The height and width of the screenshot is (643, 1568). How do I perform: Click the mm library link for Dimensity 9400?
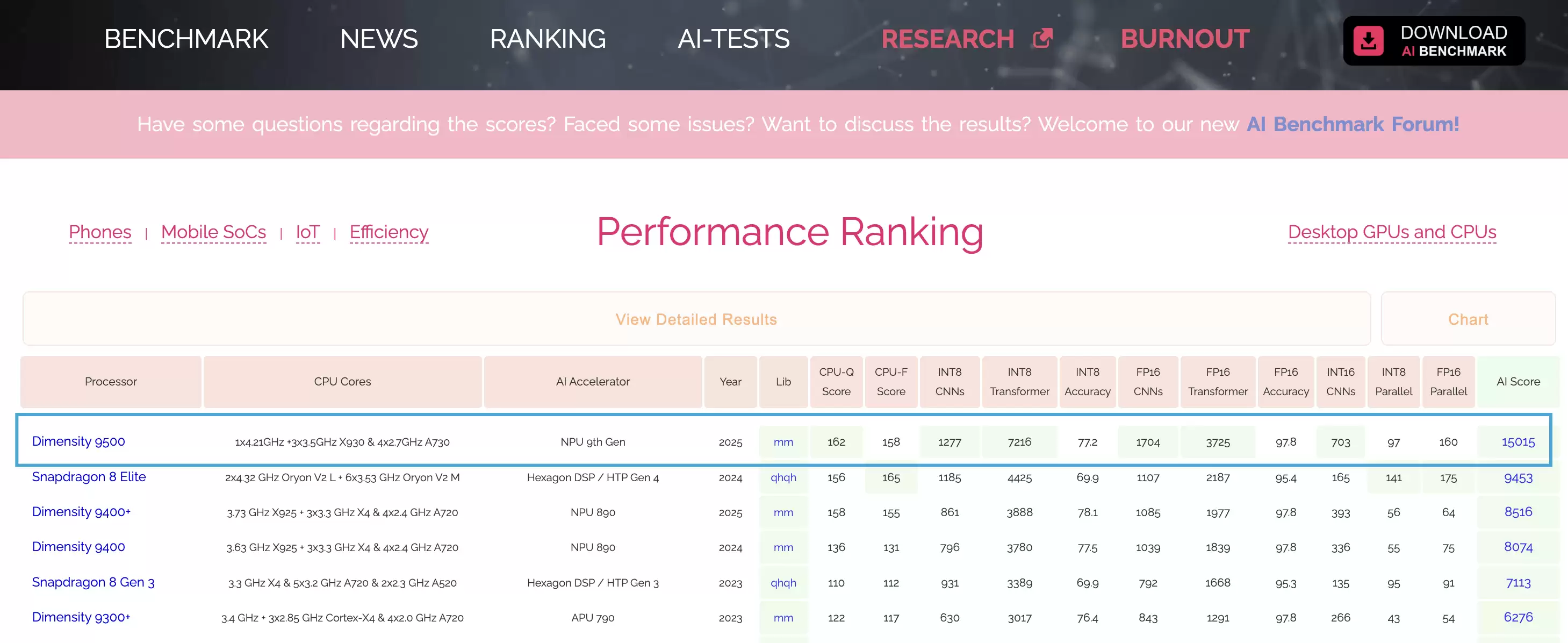(x=783, y=547)
